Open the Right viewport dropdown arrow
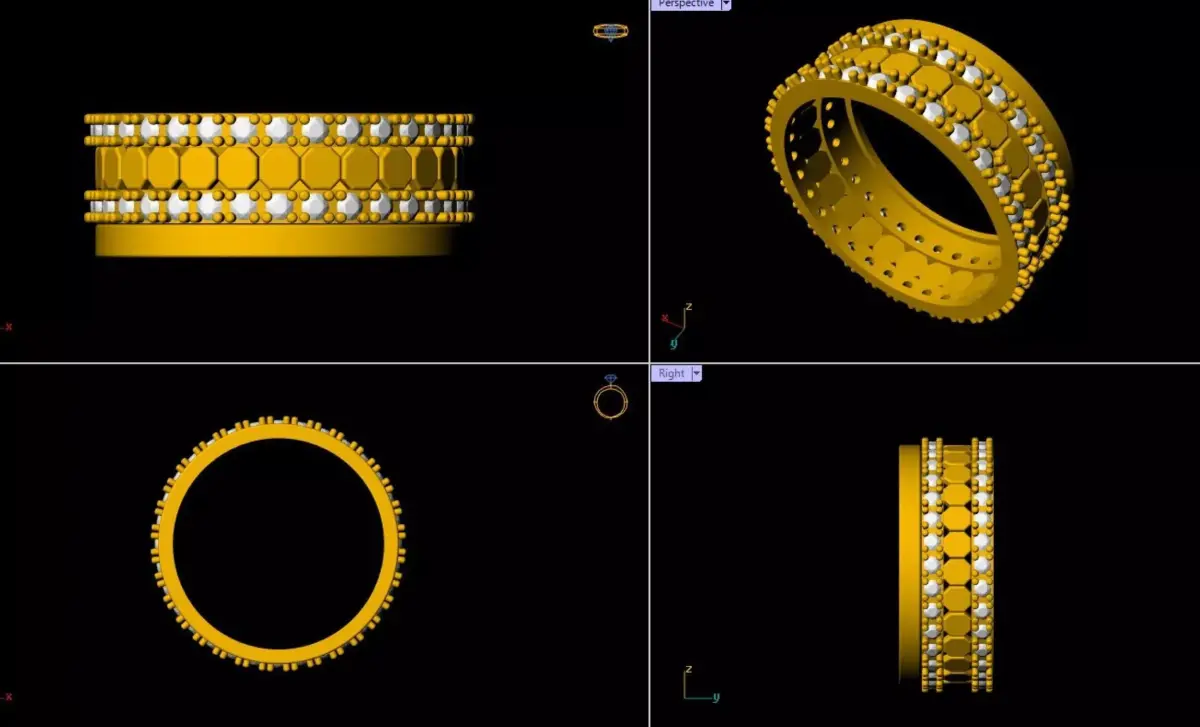The height and width of the screenshot is (727, 1200). coord(697,373)
